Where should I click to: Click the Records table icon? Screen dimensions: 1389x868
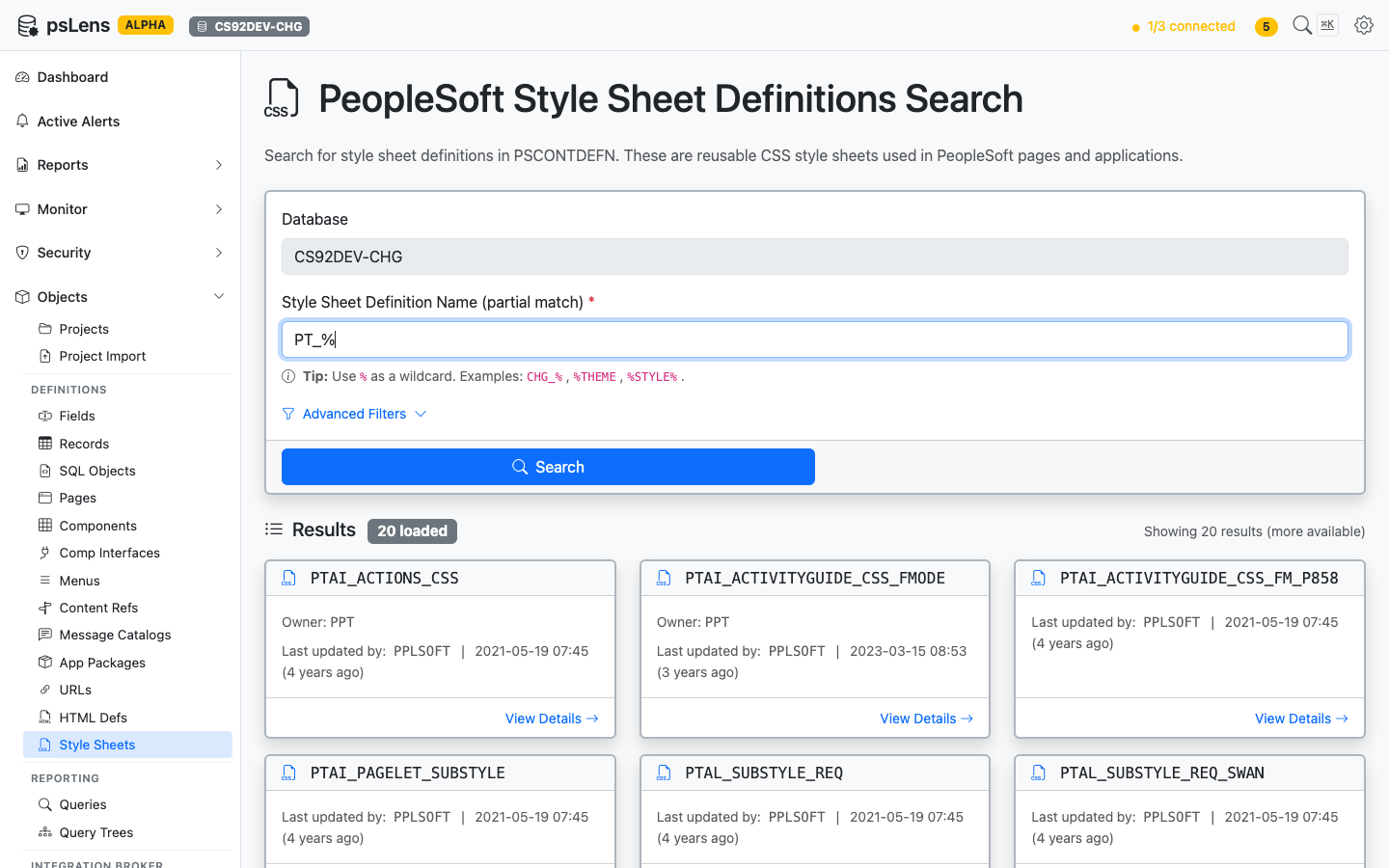(x=45, y=444)
